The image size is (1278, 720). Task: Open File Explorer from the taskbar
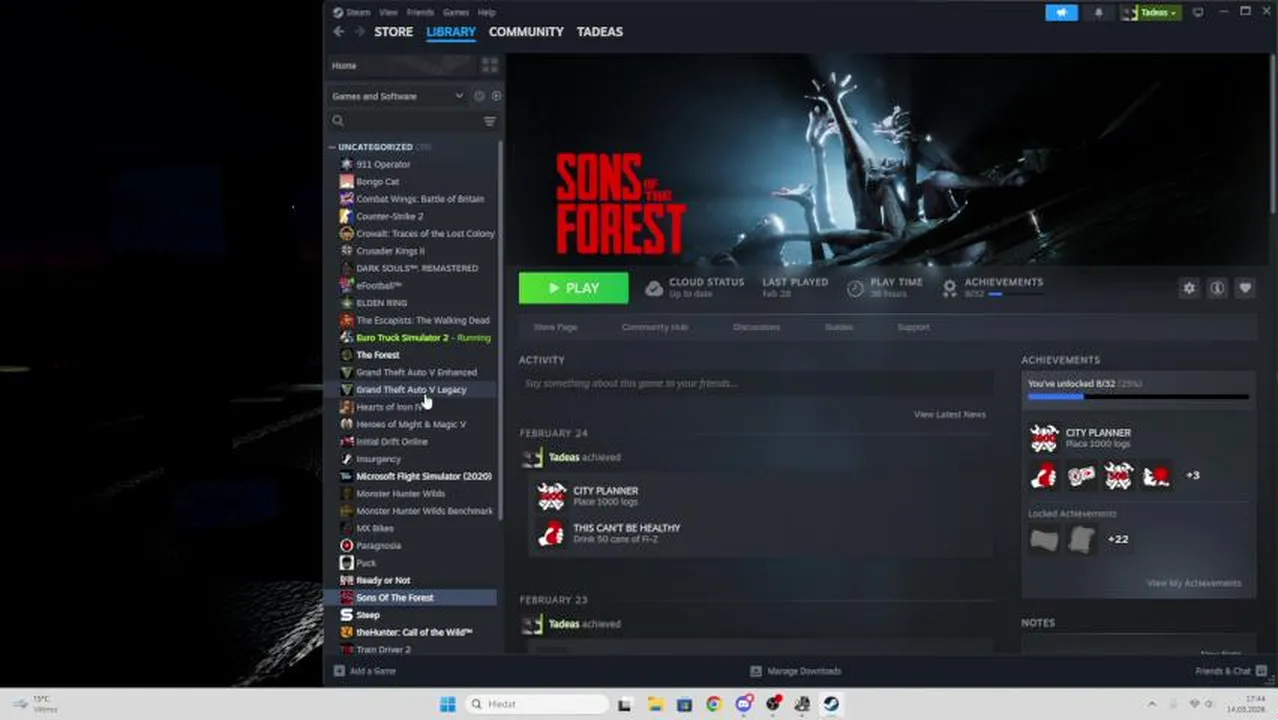click(x=655, y=704)
